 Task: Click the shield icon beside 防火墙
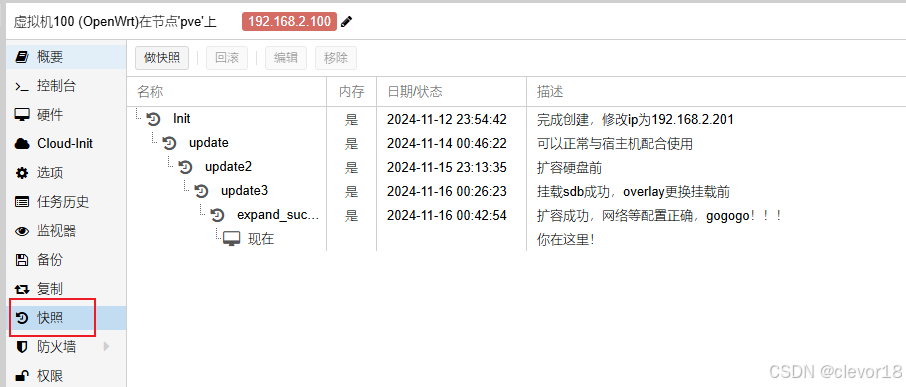click(x=22, y=347)
